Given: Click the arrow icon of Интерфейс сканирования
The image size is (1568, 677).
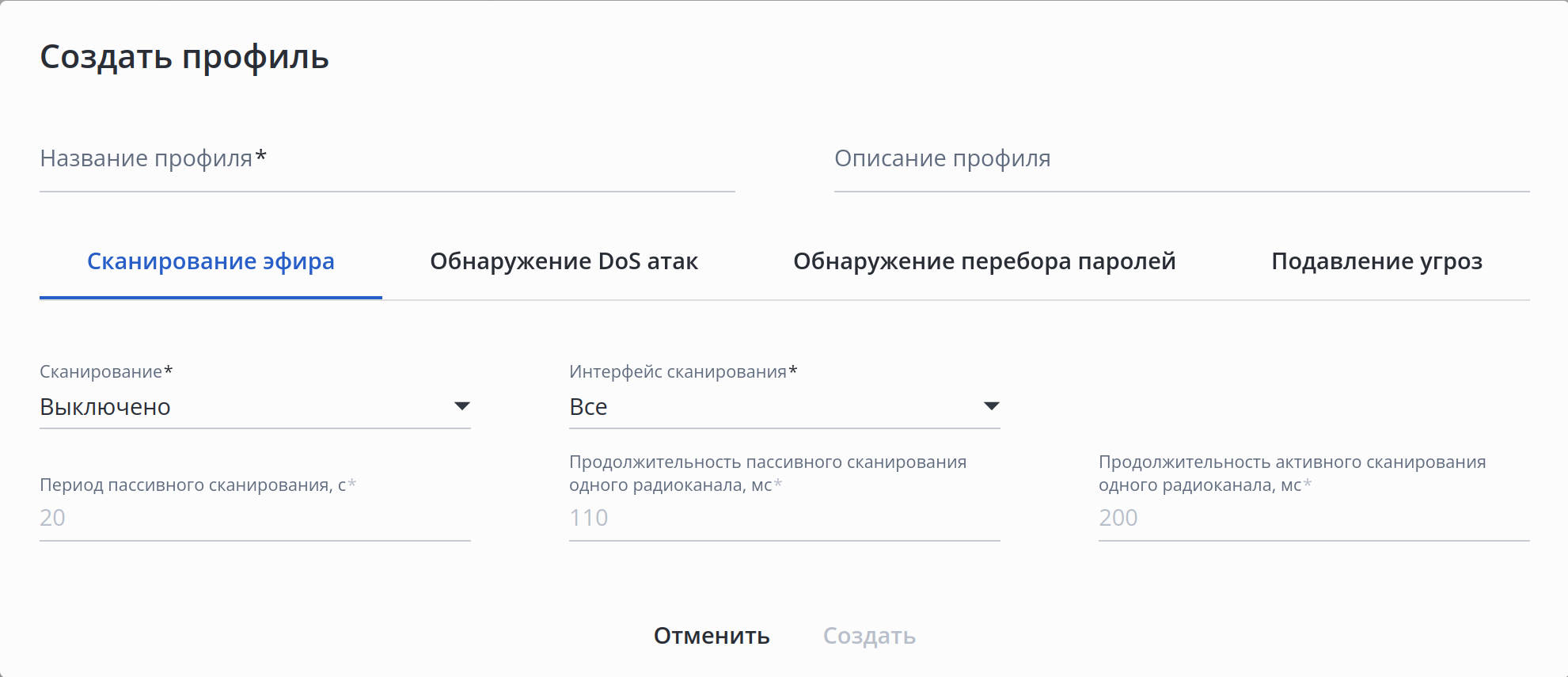Looking at the screenshot, I should [991, 406].
